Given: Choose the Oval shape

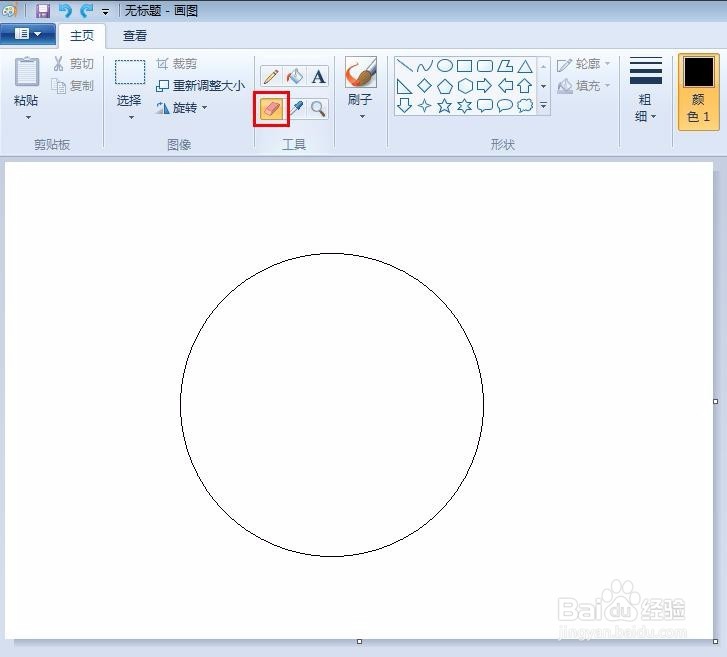Looking at the screenshot, I should [x=445, y=66].
